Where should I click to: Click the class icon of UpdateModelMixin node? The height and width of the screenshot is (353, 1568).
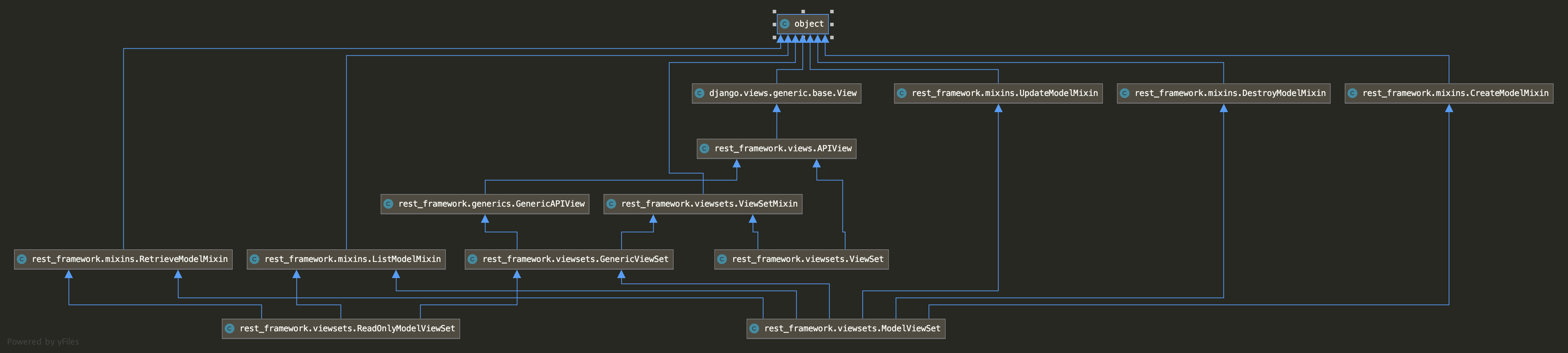point(902,93)
